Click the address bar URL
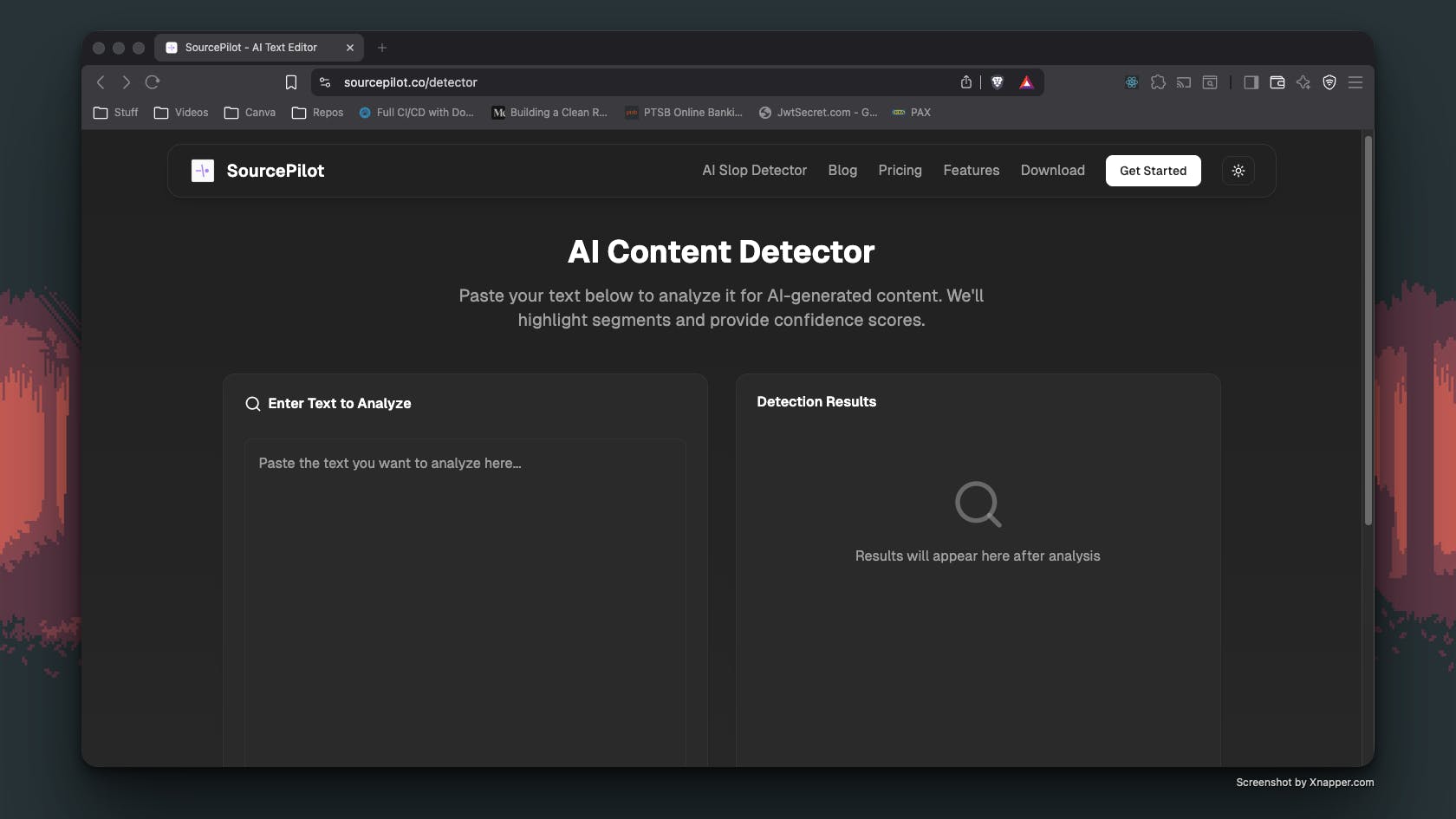This screenshot has height=819, width=1456. pos(410,82)
